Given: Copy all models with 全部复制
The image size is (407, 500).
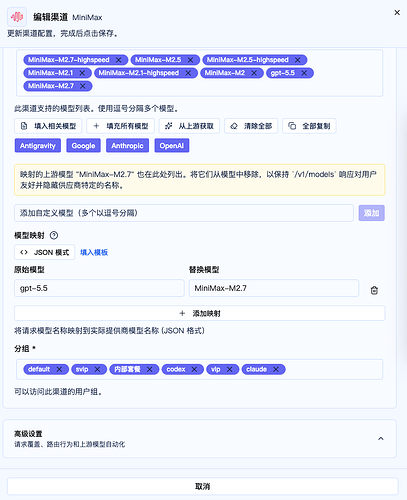Looking at the screenshot, I should coord(309,126).
